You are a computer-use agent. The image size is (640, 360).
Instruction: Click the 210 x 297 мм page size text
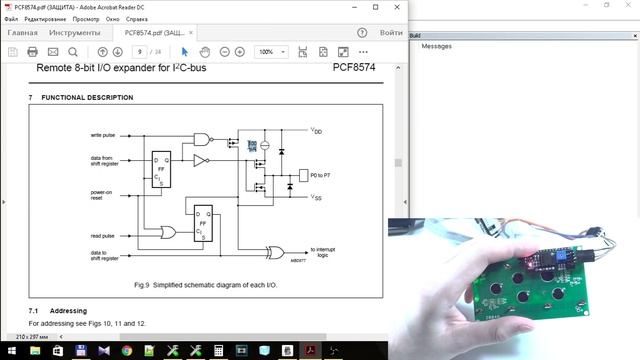(32, 337)
